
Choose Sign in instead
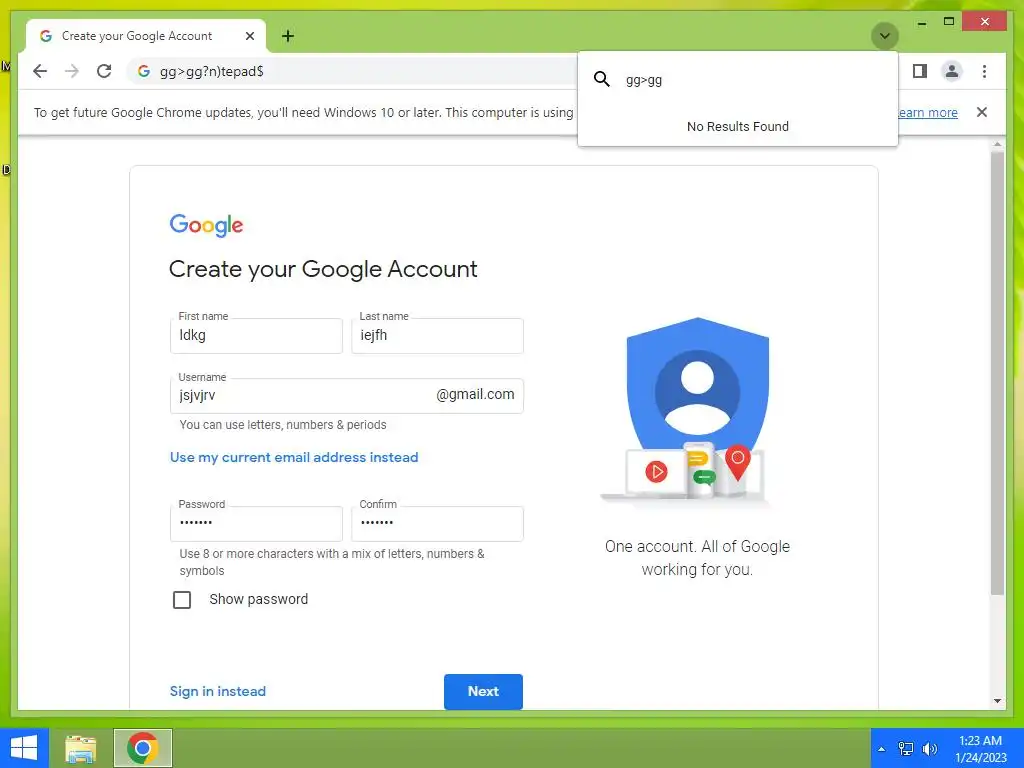[x=217, y=691]
